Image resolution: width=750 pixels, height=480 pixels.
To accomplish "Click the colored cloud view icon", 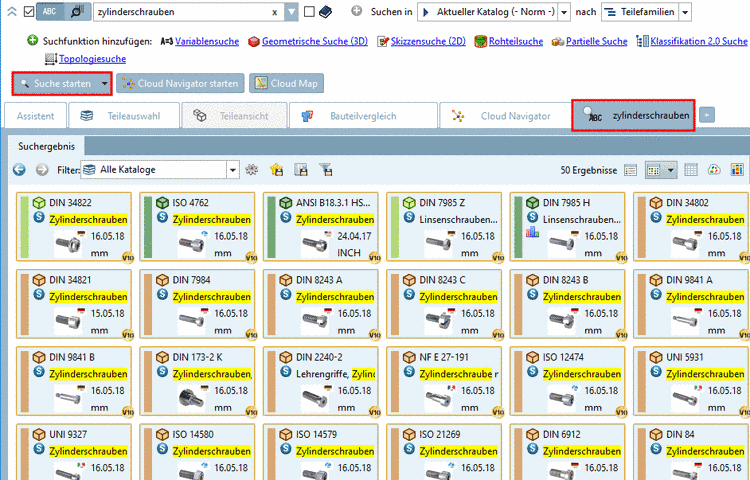I will (x=714, y=170).
